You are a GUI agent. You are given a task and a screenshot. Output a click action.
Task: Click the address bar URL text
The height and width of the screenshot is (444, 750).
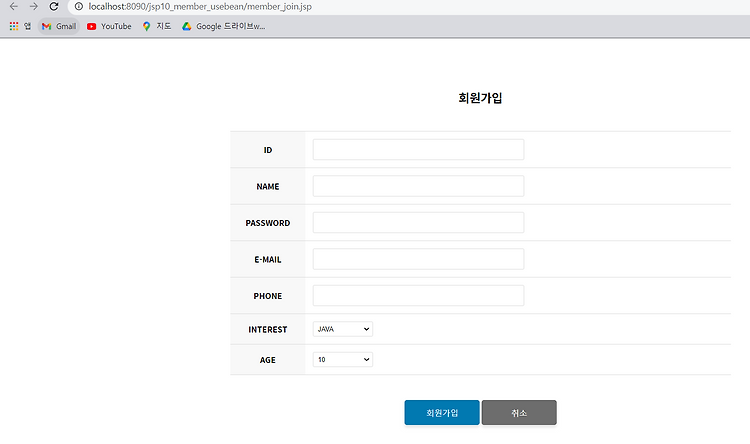pyautogui.click(x=200, y=7)
